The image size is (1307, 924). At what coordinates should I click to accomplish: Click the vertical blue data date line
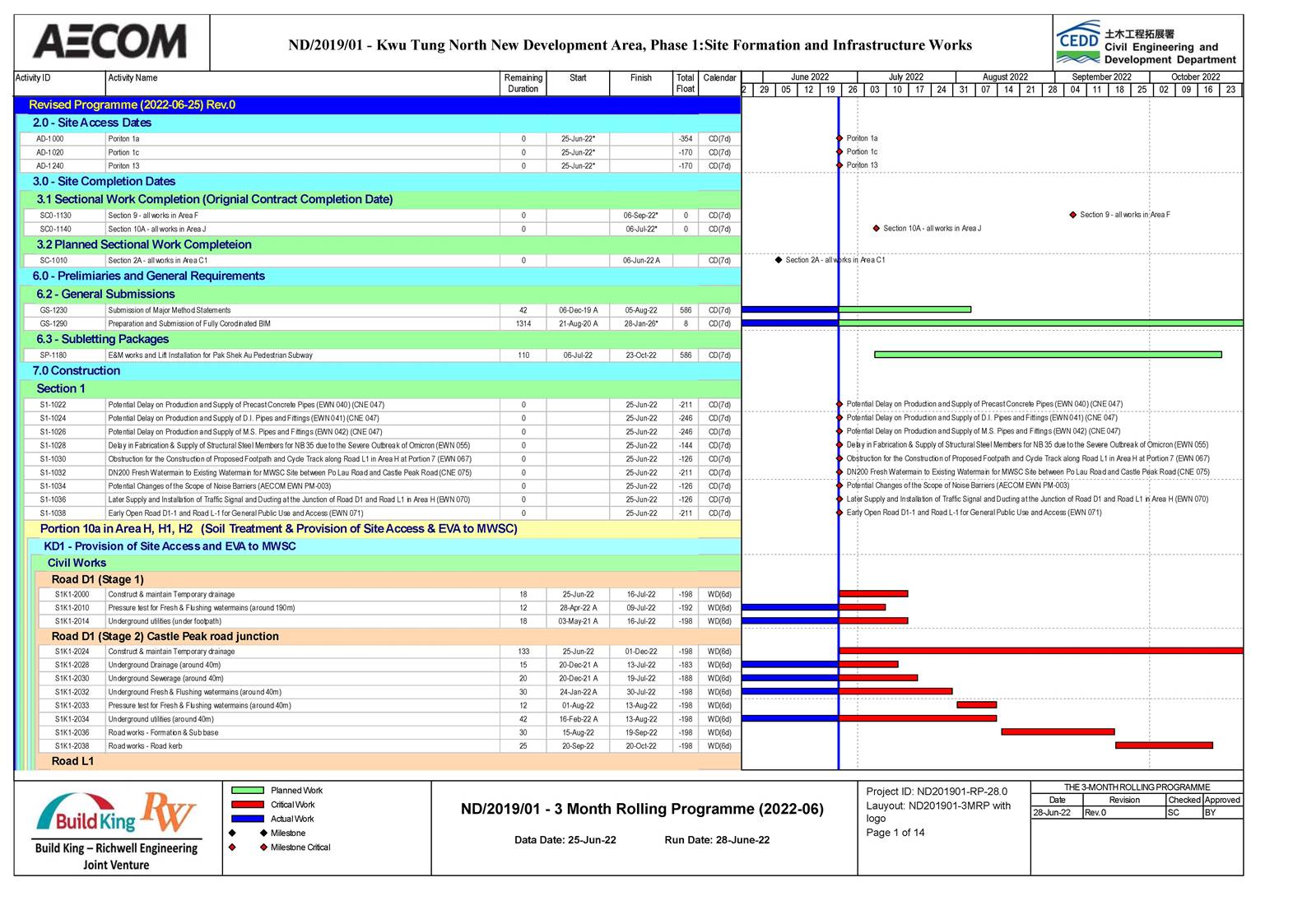(839, 434)
